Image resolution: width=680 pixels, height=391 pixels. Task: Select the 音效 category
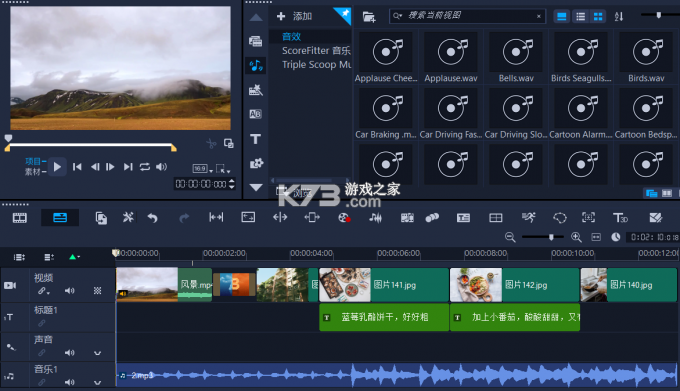click(x=291, y=36)
